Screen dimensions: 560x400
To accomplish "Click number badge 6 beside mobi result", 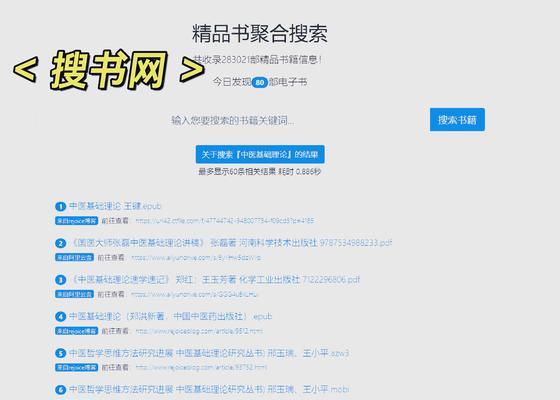I will pos(60,390).
